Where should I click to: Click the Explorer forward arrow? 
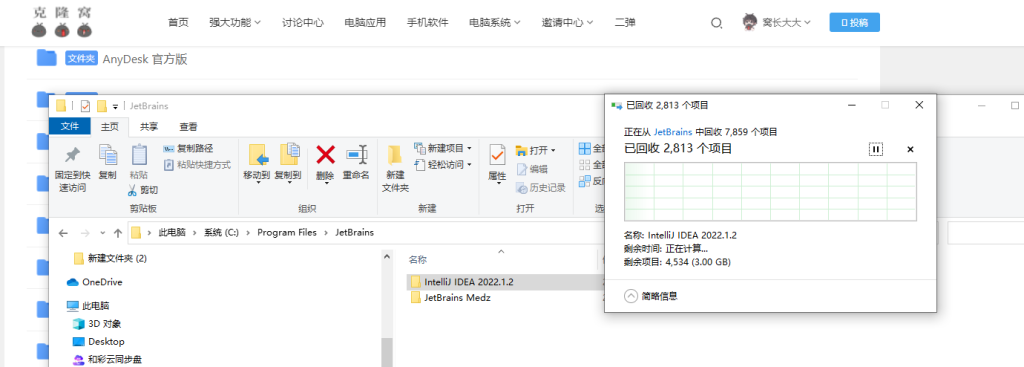click(85, 233)
